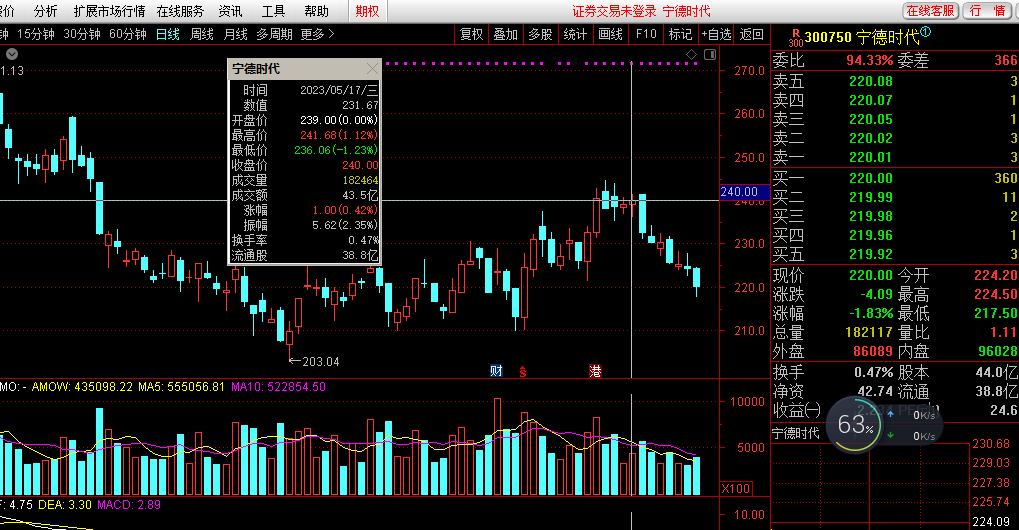1019x530 pixels.
Task: Click the 叠加 overlay toolbar button
Action: [x=505, y=34]
